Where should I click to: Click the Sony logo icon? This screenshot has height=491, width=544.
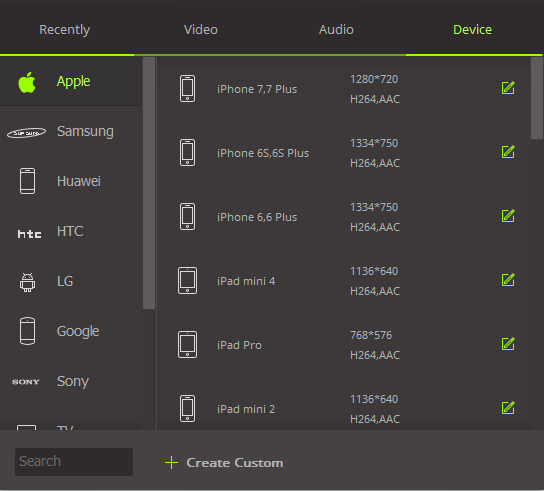pos(26,382)
